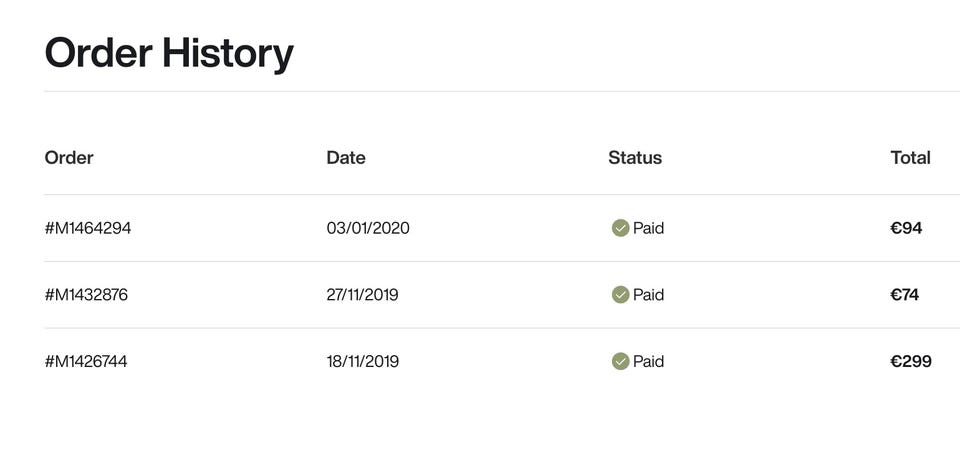Open order #M1464294
The image size is (960, 476).
(x=88, y=228)
